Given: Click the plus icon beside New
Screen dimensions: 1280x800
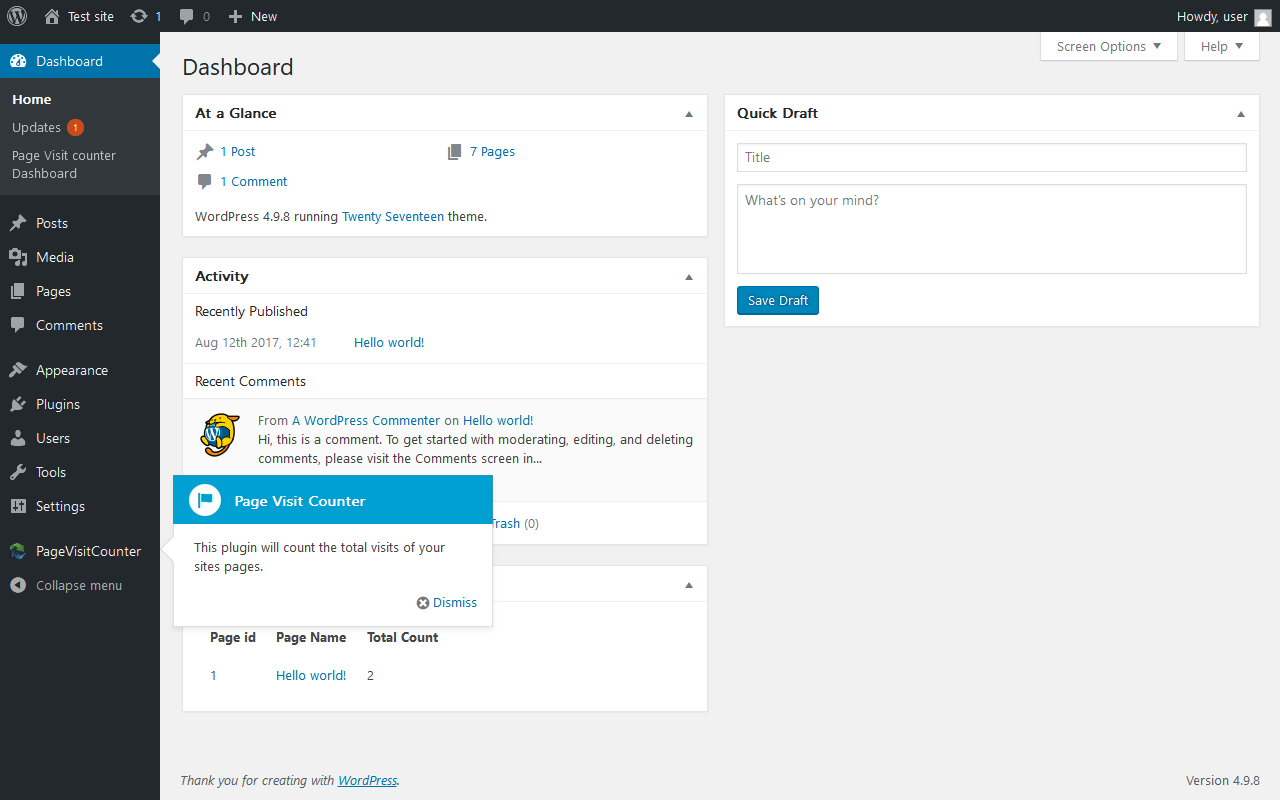Looking at the screenshot, I should [235, 16].
